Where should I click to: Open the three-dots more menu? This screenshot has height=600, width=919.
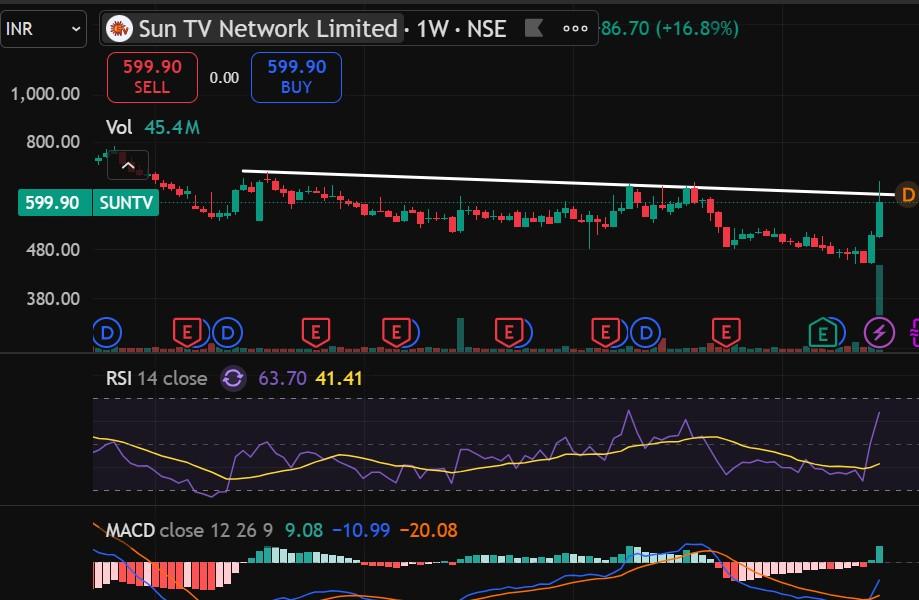[575, 28]
